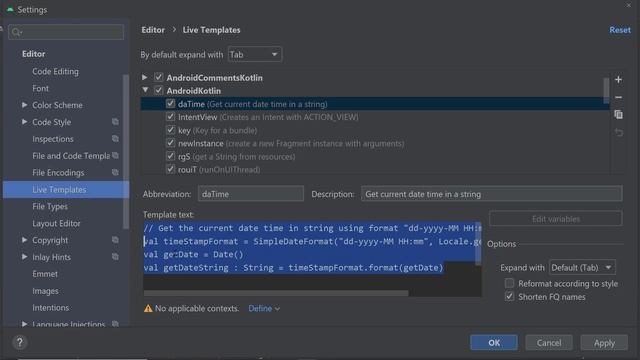Click the copy icon beside Inspections

pyautogui.click(x=116, y=139)
